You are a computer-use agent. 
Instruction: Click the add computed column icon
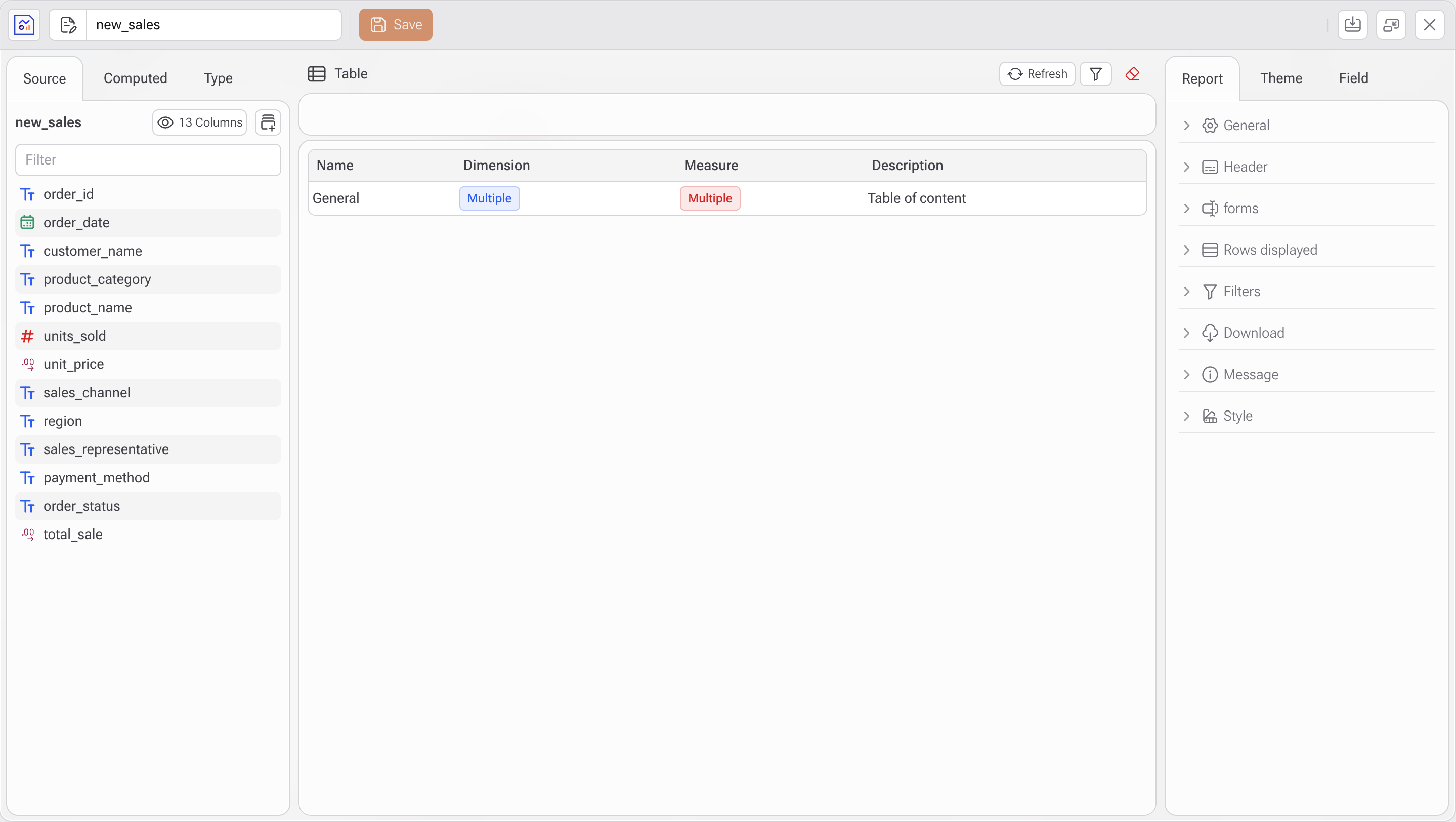[x=268, y=122]
